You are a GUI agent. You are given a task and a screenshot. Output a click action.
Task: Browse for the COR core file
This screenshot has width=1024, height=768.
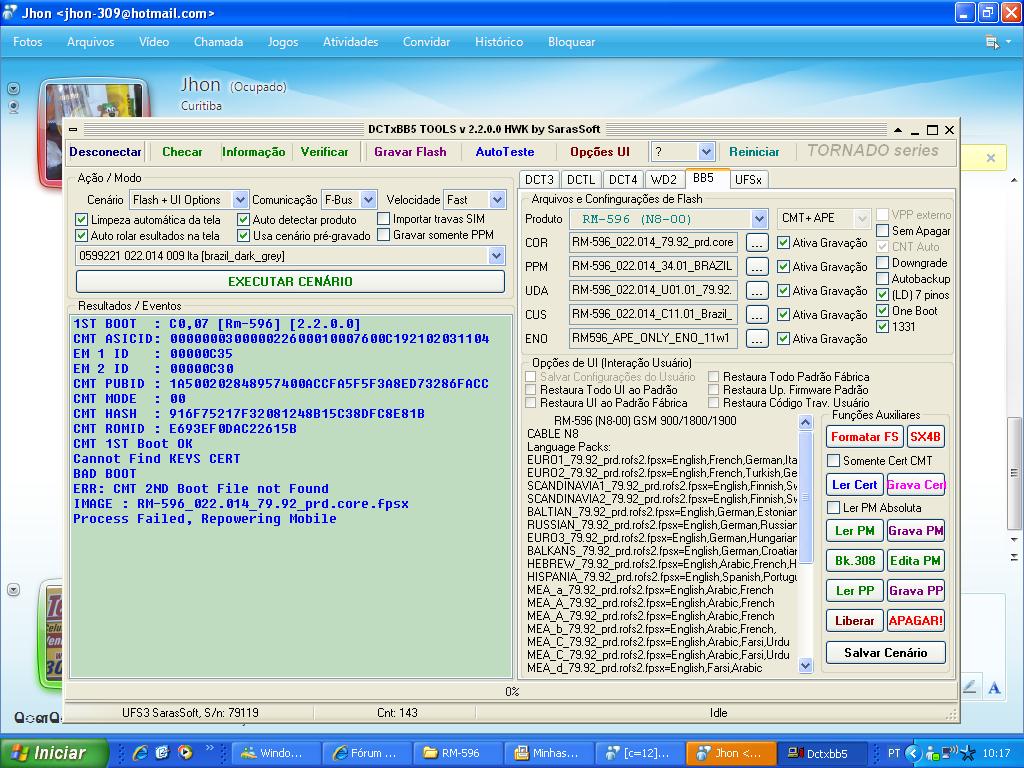(x=756, y=243)
